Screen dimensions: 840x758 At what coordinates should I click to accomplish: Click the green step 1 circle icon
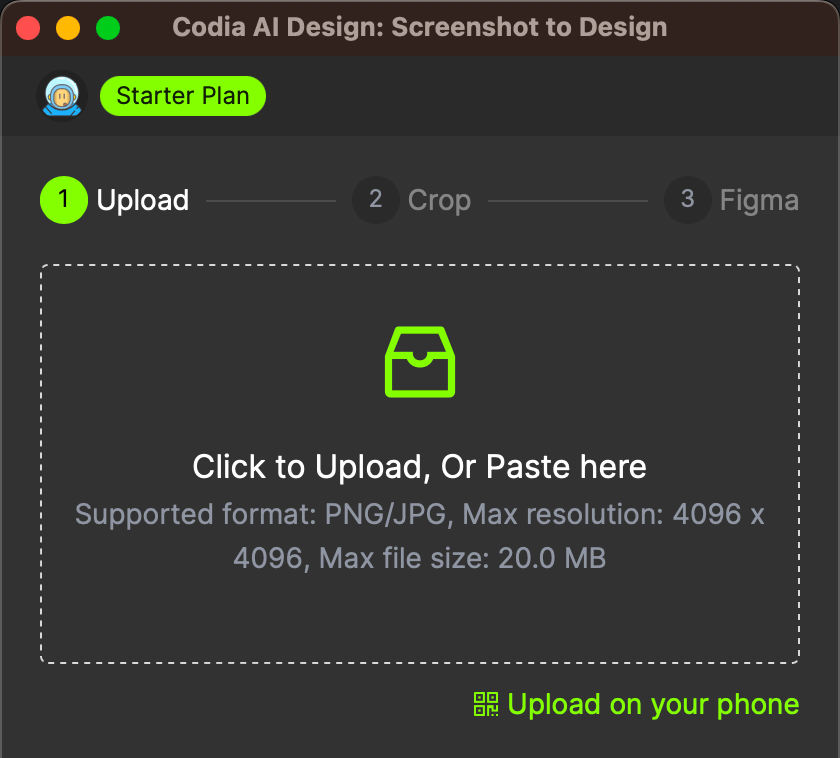click(63, 199)
